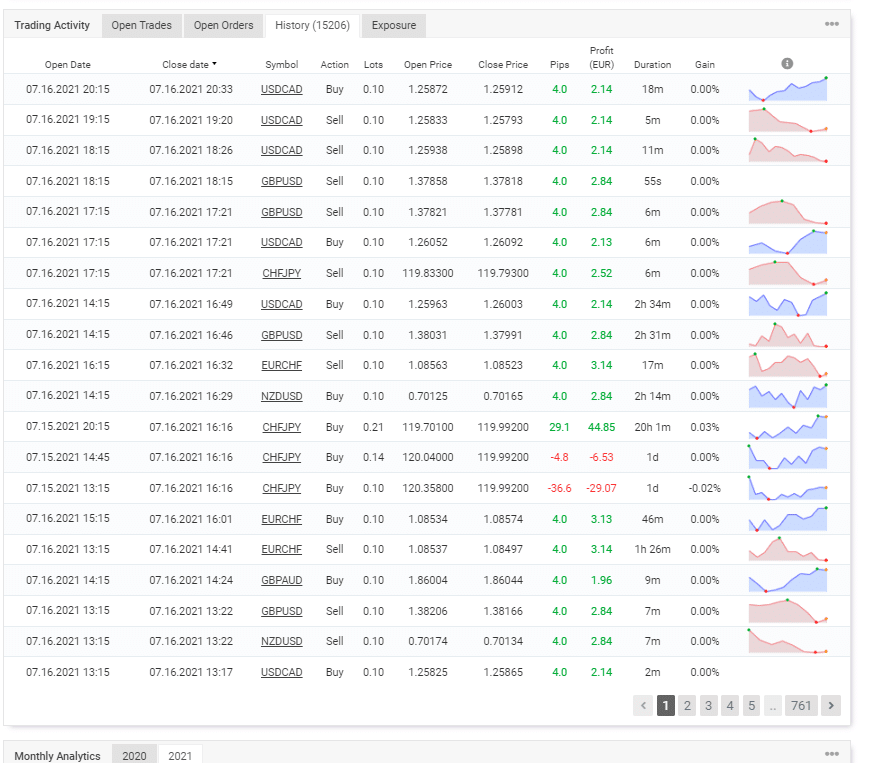
Task: Go to history page 5
Action: click(752, 706)
